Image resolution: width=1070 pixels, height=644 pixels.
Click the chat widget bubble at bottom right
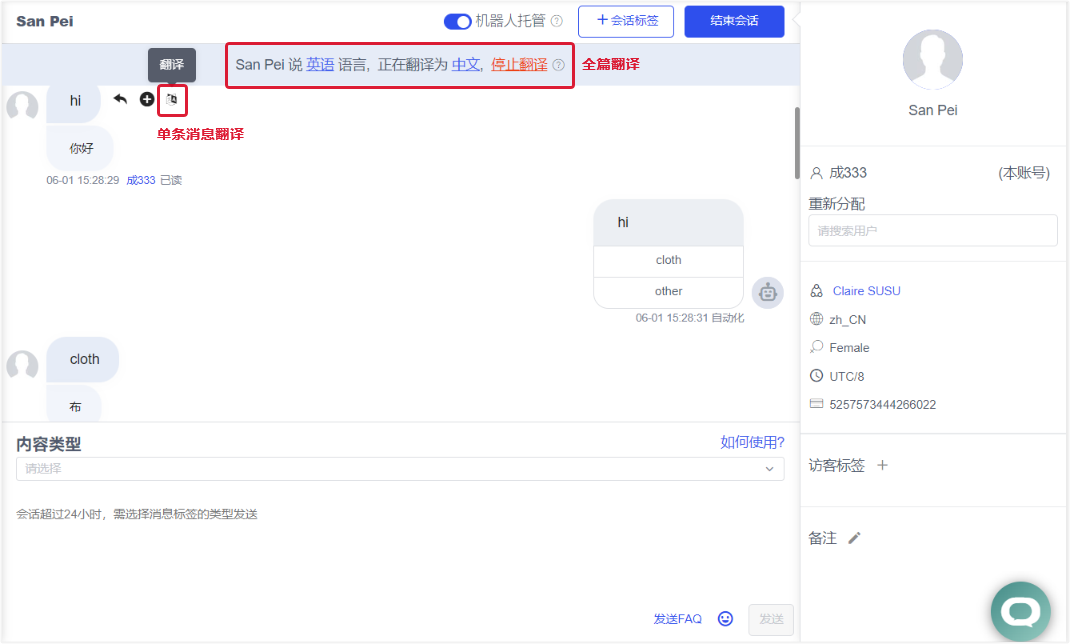(x=1020, y=610)
